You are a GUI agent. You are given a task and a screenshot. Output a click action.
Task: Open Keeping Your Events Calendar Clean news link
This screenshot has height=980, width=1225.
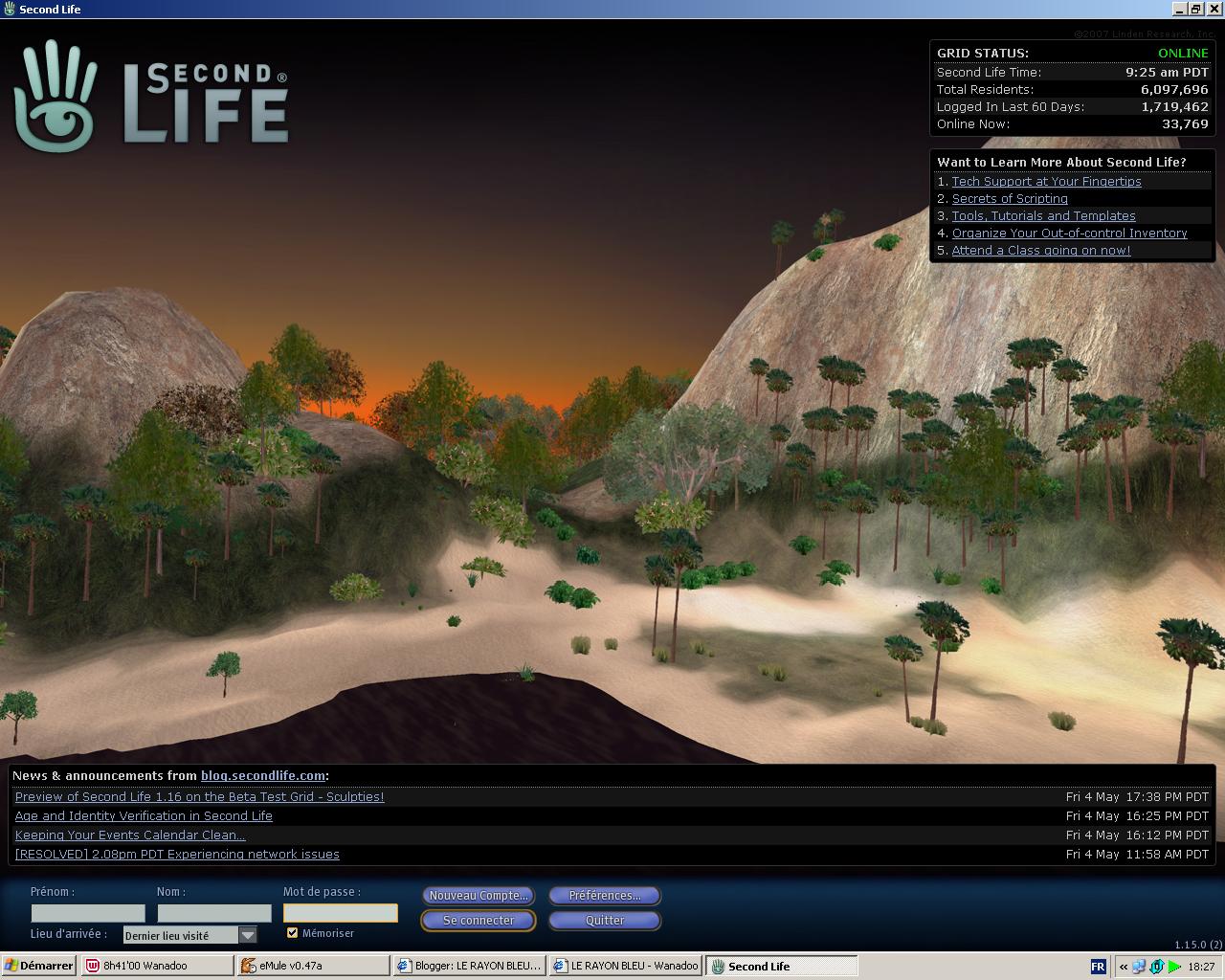[130, 835]
